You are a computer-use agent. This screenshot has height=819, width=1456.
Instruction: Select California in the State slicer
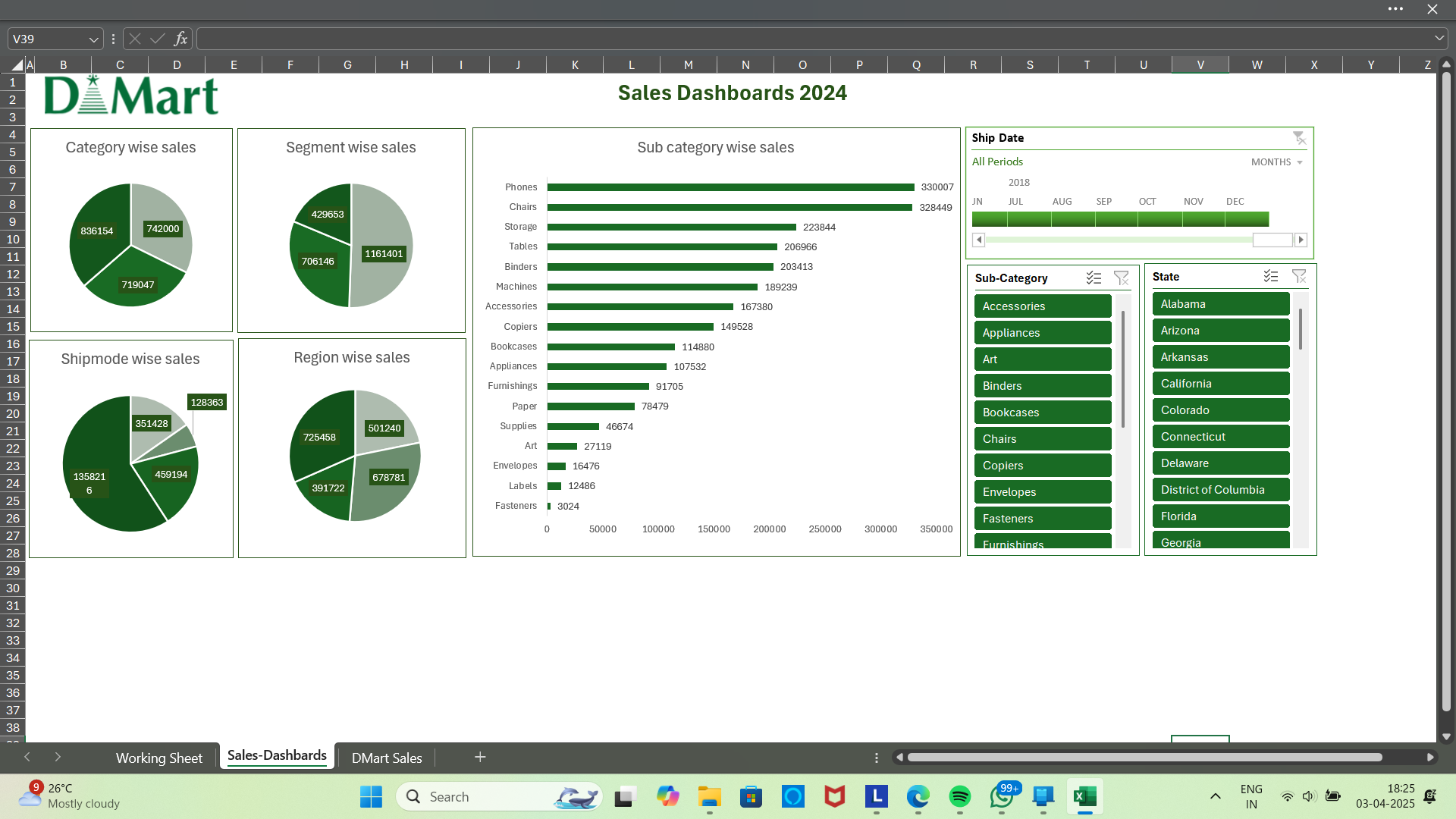pyautogui.click(x=1220, y=383)
